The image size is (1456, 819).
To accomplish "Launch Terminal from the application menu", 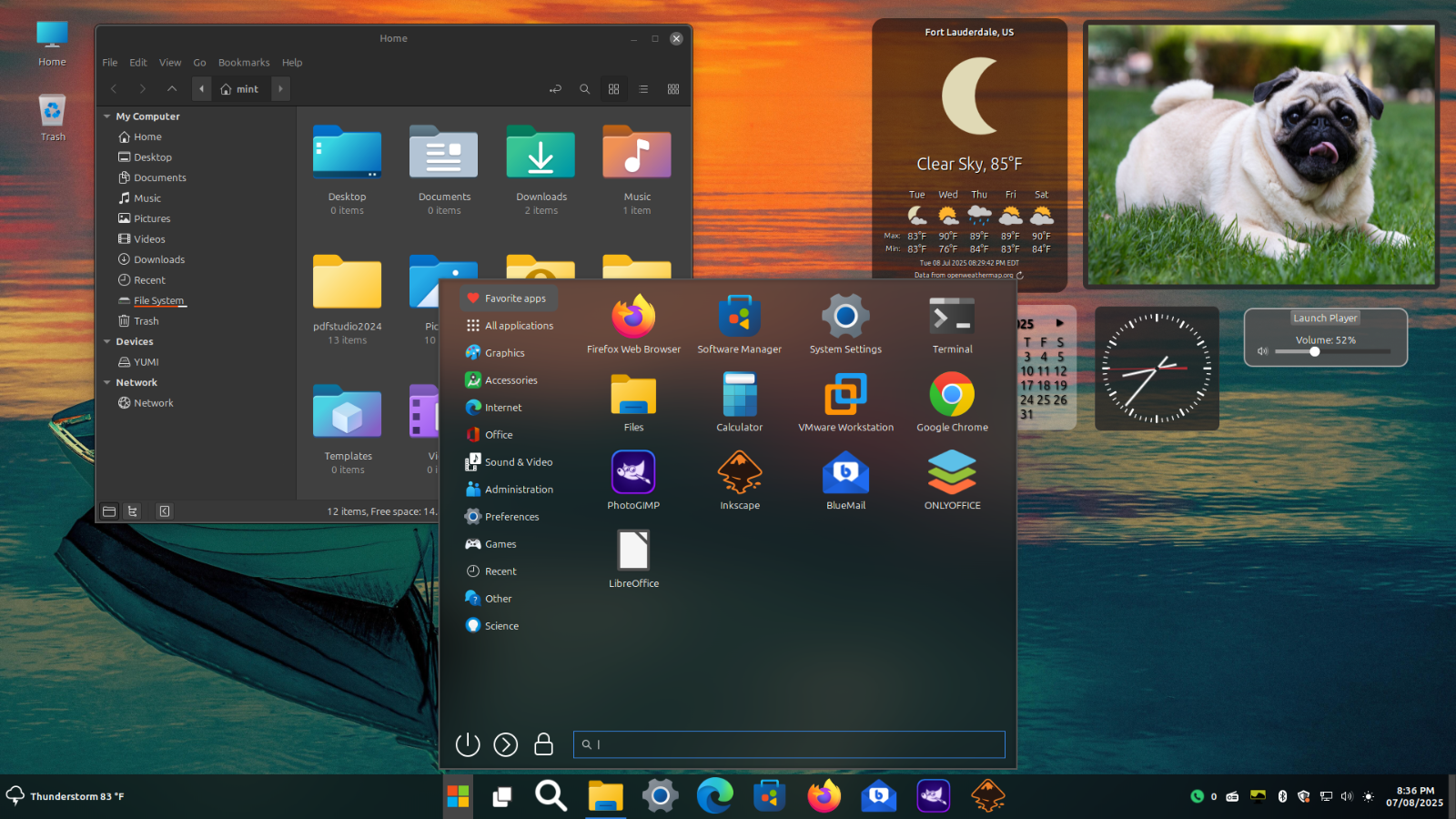I will [x=952, y=324].
